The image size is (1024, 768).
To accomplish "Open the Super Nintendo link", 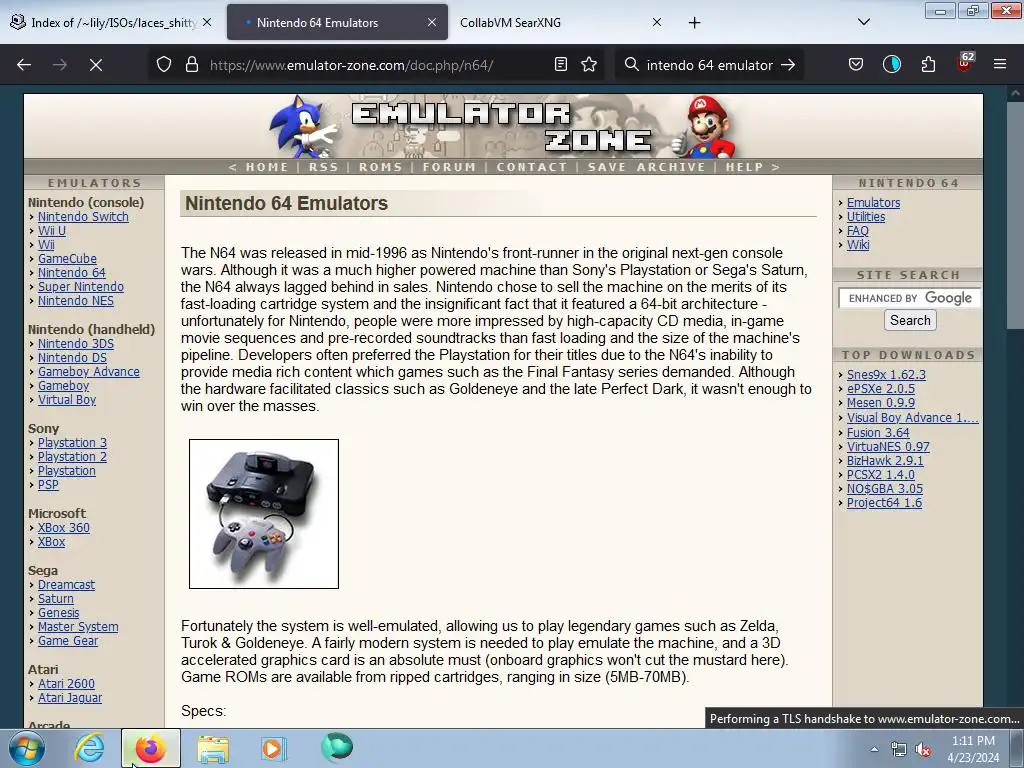I will coord(80,287).
